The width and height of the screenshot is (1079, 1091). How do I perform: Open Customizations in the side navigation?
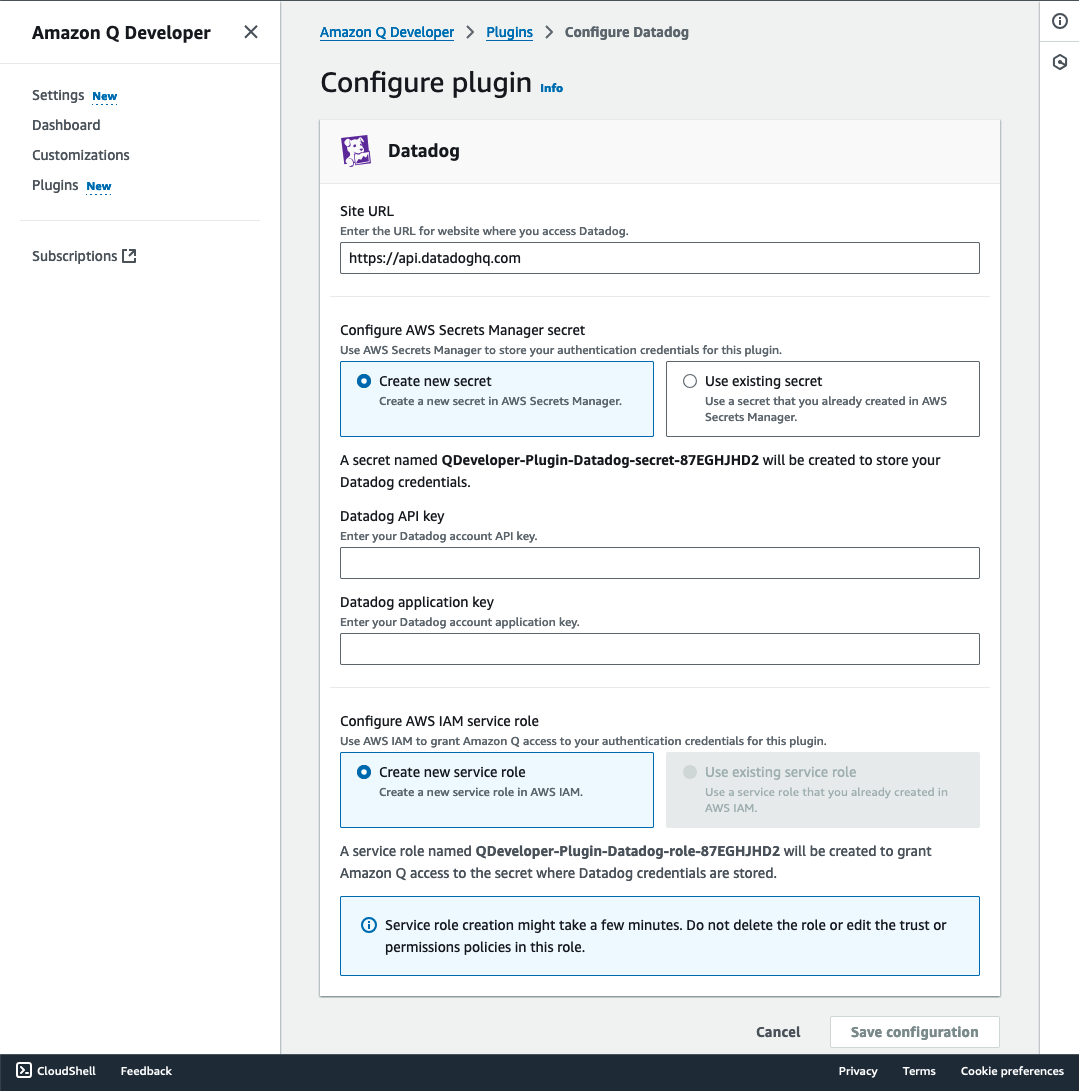tap(81, 155)
